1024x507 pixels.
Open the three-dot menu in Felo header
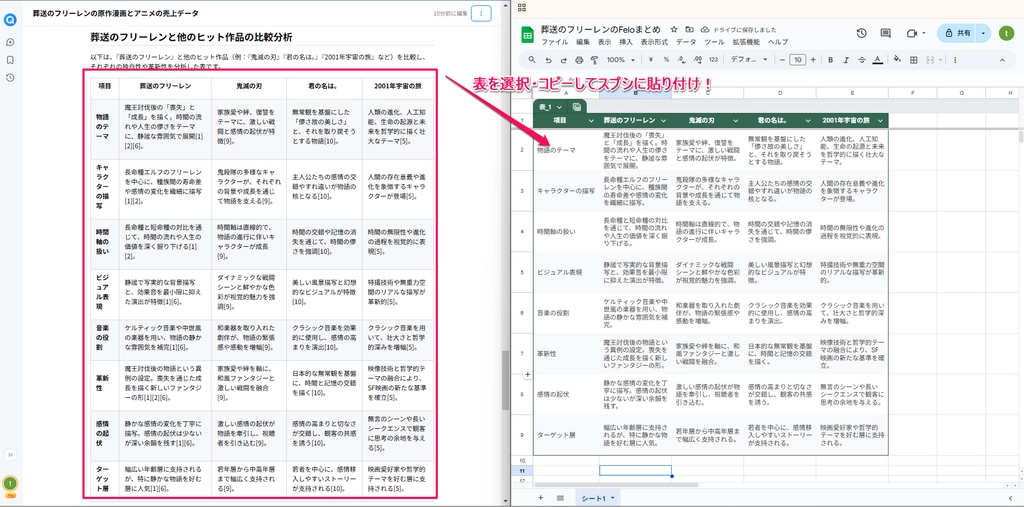click(x=481, y=13)
